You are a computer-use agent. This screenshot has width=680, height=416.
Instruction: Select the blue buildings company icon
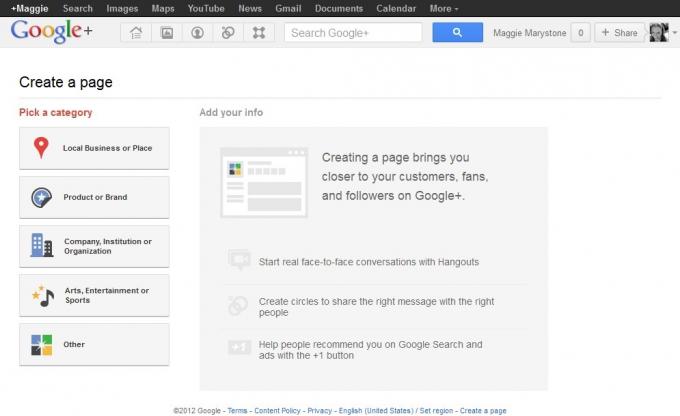coord(42,245)
